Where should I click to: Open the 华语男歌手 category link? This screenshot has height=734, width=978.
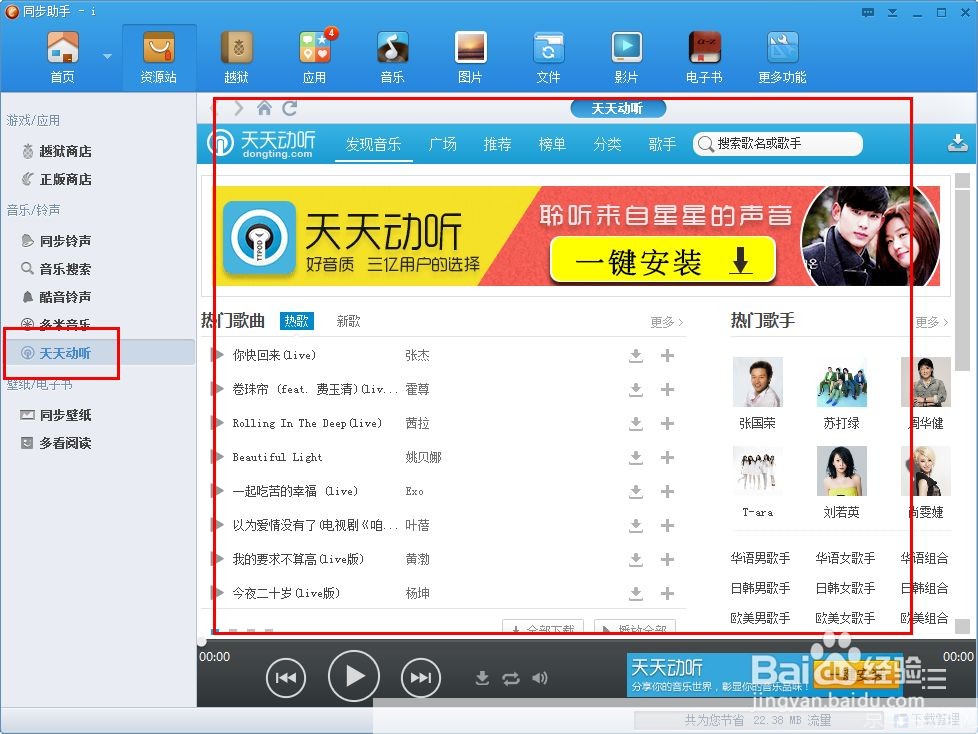(760, 558)
